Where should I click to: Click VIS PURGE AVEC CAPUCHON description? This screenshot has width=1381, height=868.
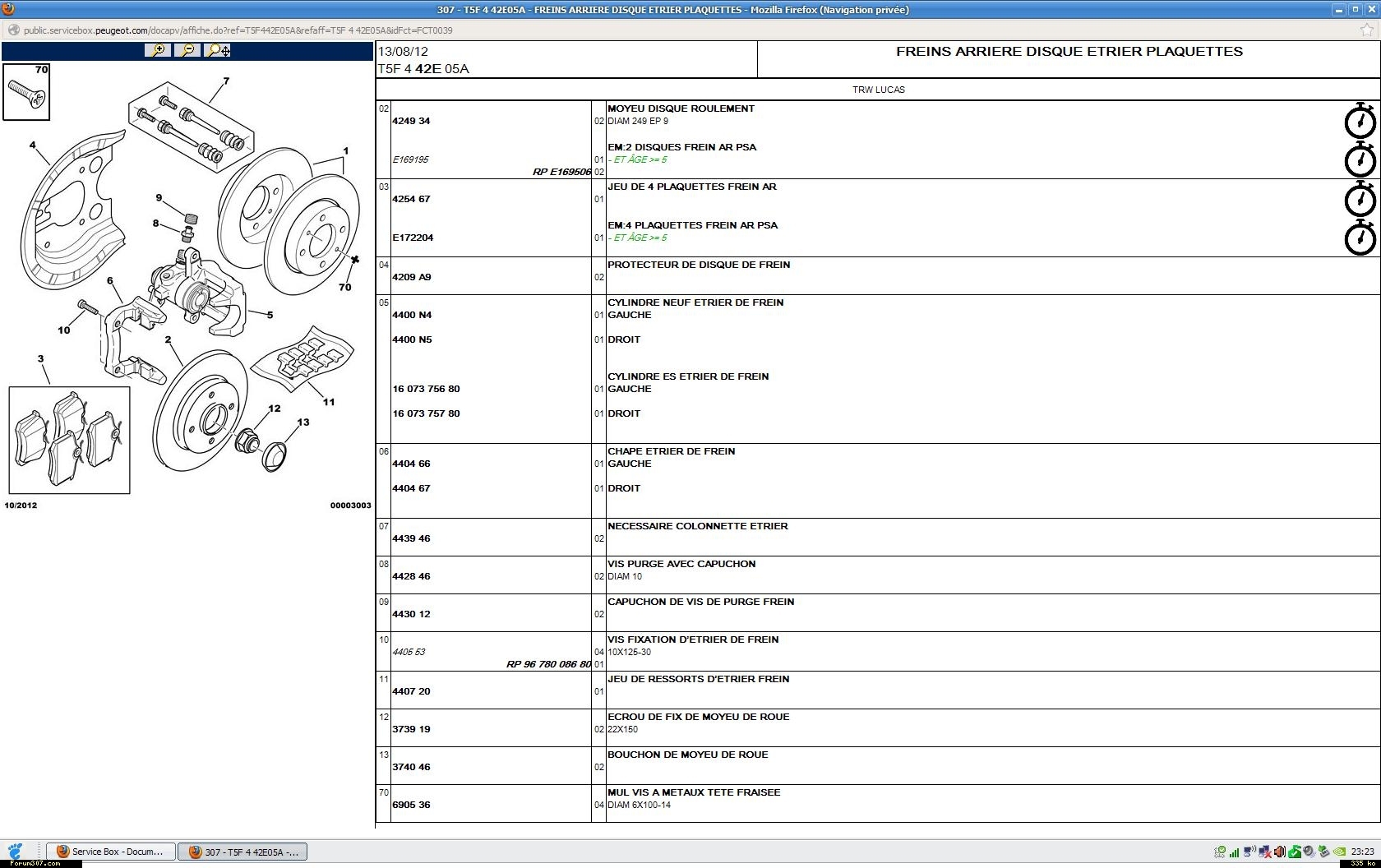tap(681, 564)
